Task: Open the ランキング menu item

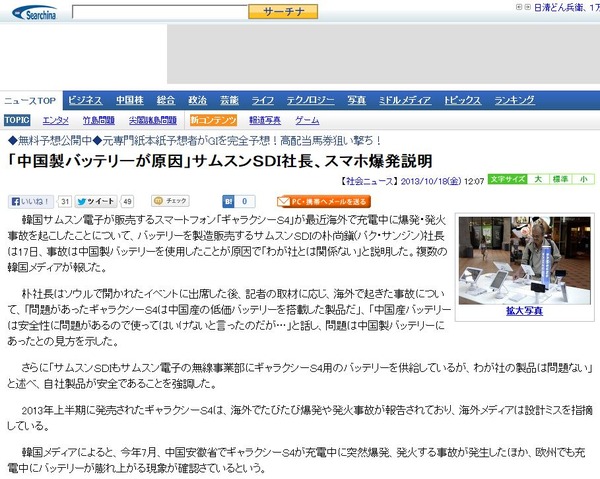Action: (514, 100)
